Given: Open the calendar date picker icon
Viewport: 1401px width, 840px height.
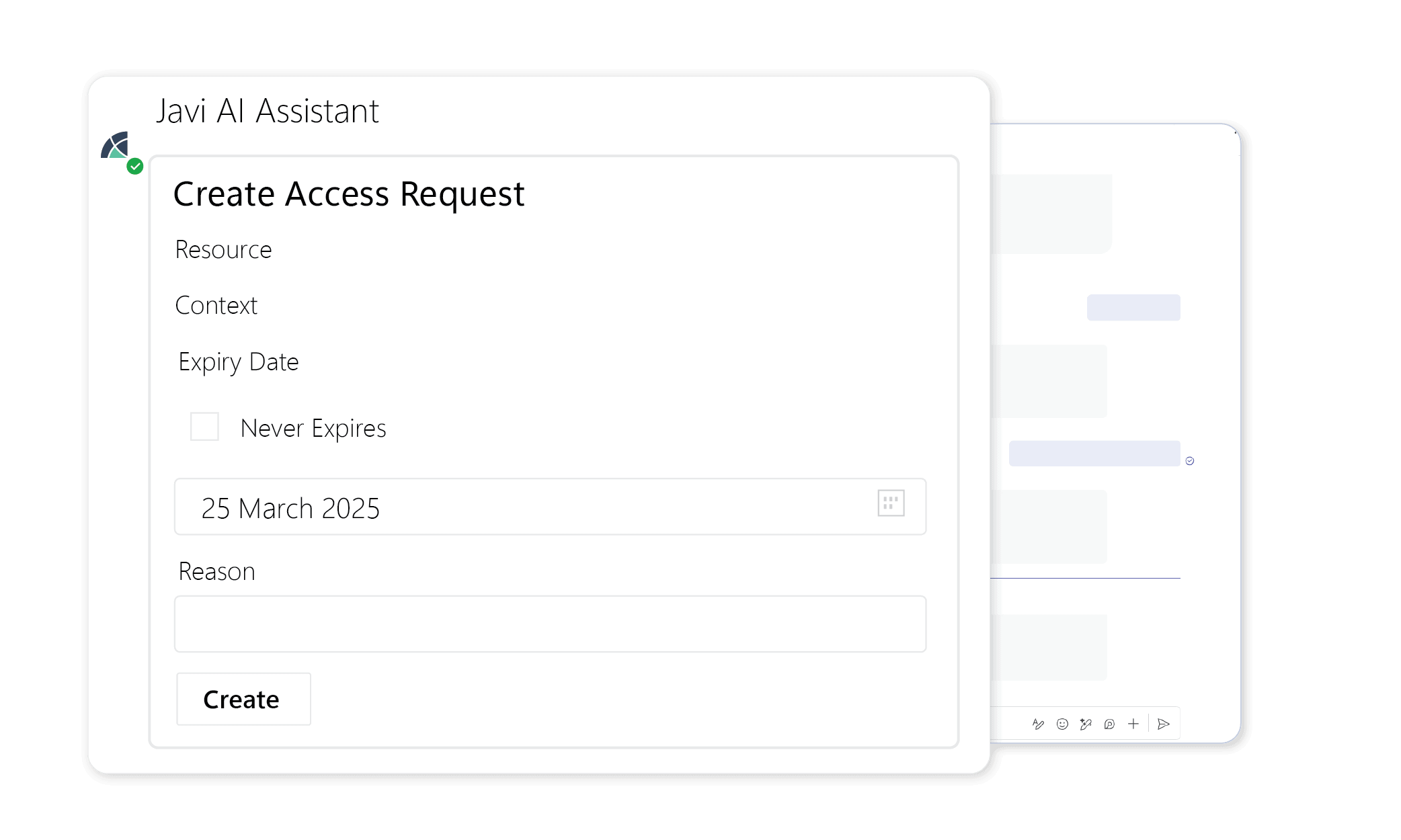Looking at the screenshot, I should point(891,503).
